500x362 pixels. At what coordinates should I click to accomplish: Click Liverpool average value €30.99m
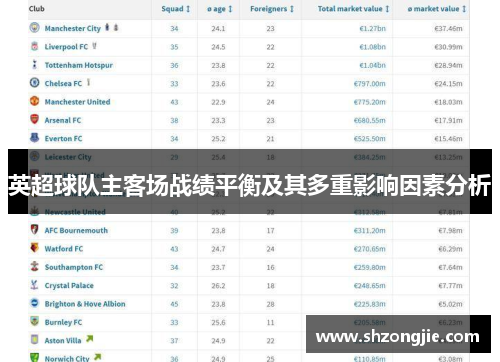click(448, 47)
